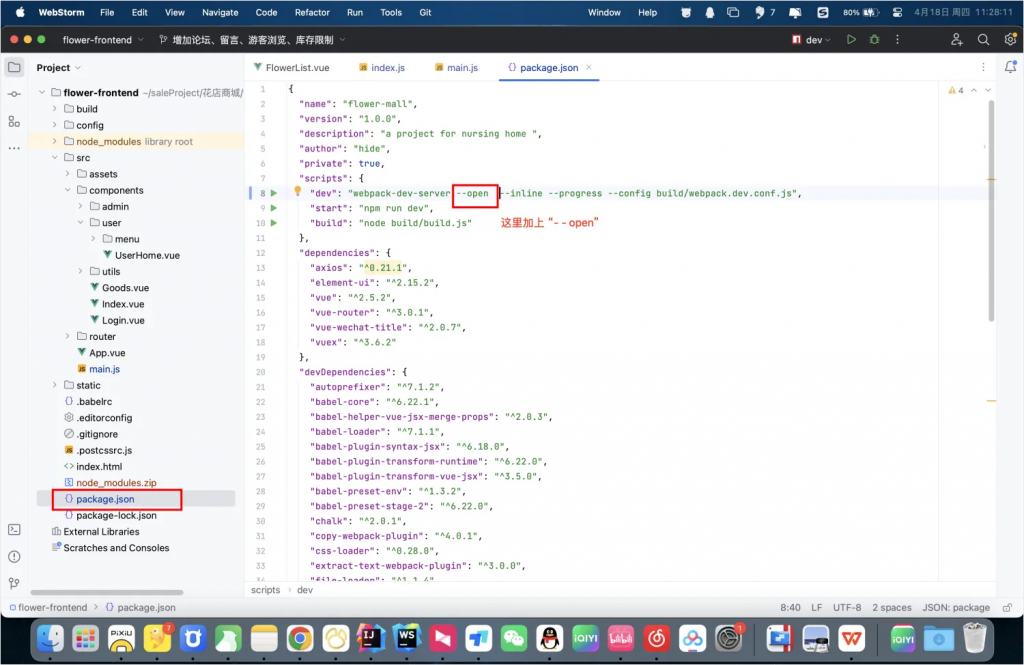
Task: Expand the node_modules folder
Action: coord(55,141)
